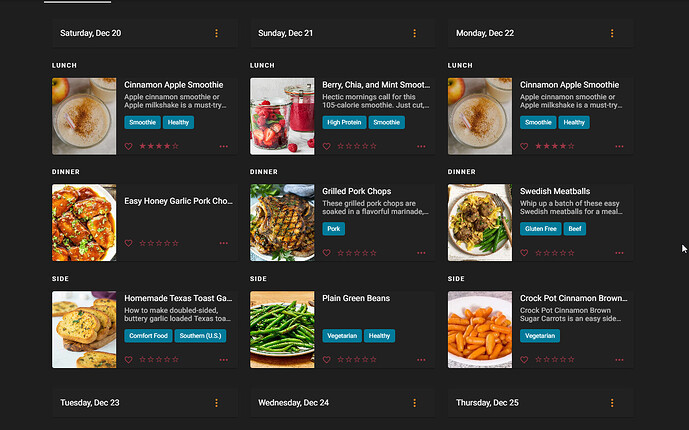
Task: Heart the Sunday Berry, Chia, Mint smoothie
Action: coord(326,146)
